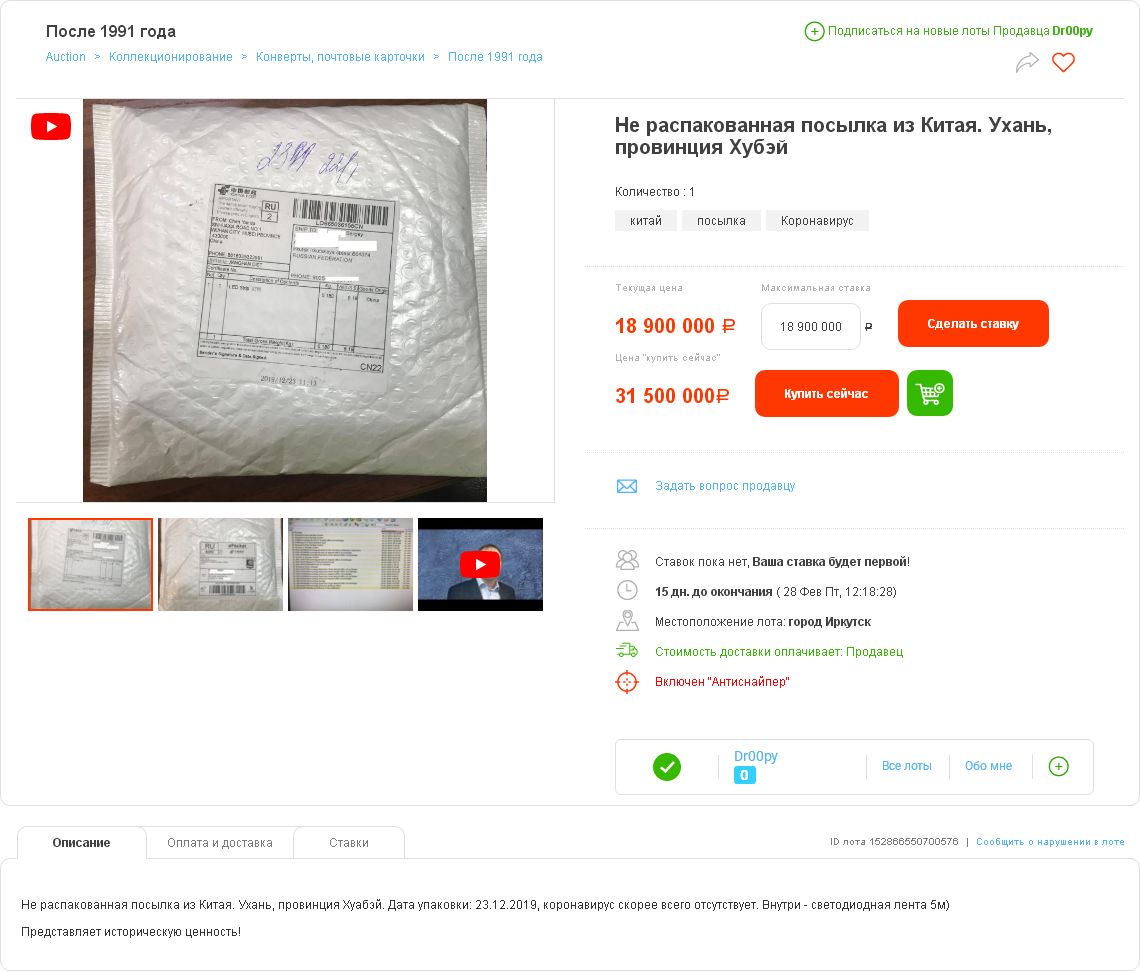The width and height of the screenshot is (1140, 972).
Task: Open Коллекционирование breadcrumb link
Action: [x=171, y=57]
